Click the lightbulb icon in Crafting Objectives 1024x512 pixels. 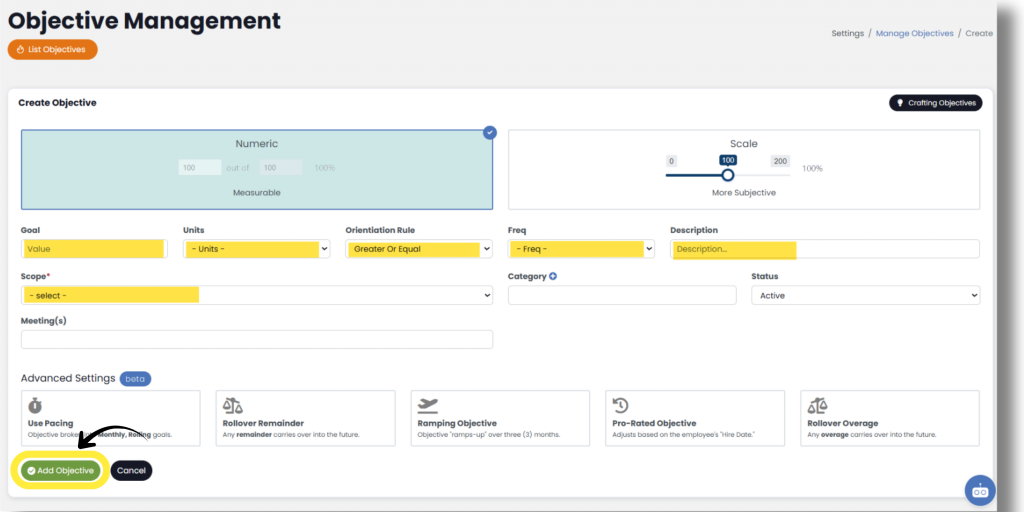(899, 103)
